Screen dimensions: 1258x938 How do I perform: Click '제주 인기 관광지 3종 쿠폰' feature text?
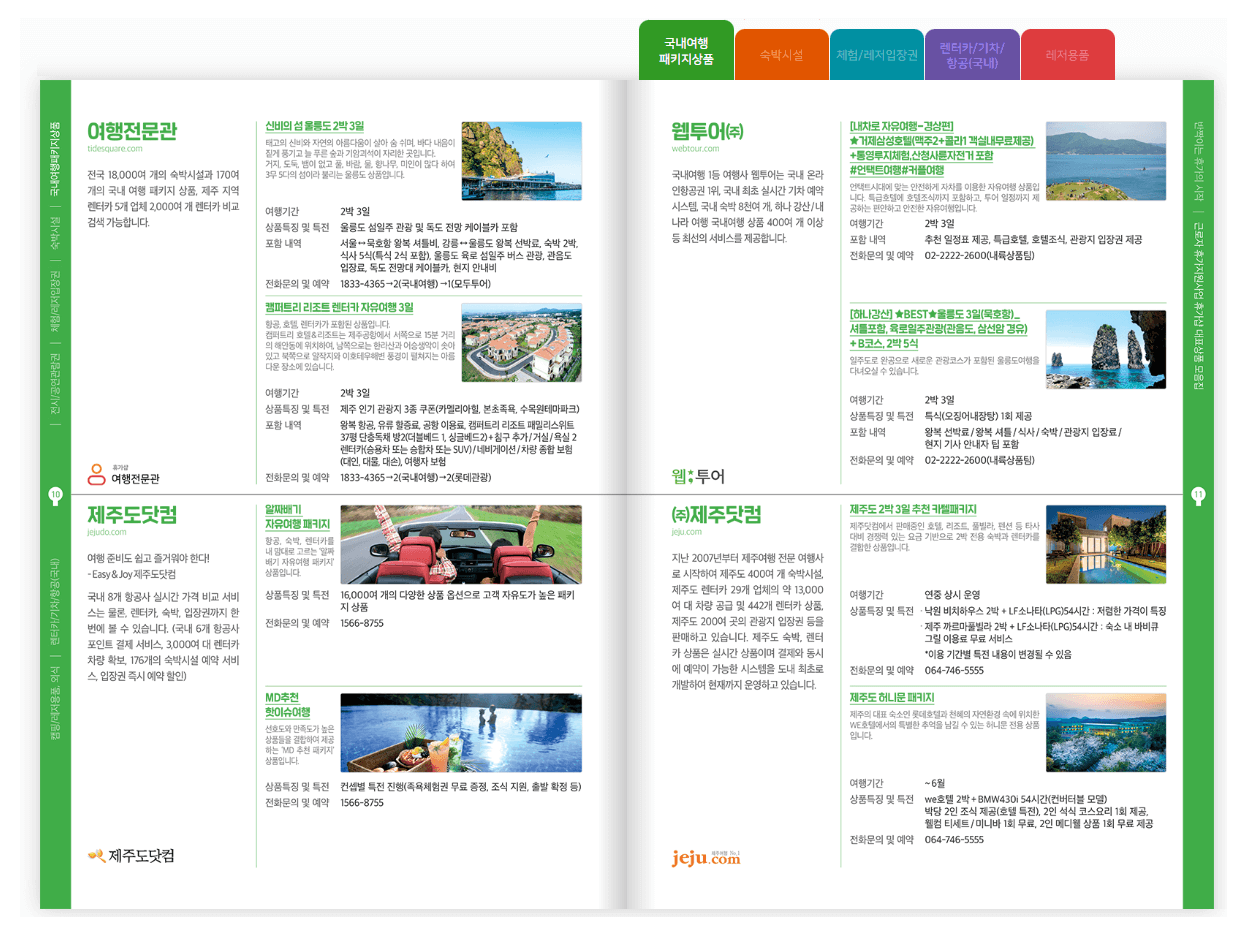(x=460, y=409)
